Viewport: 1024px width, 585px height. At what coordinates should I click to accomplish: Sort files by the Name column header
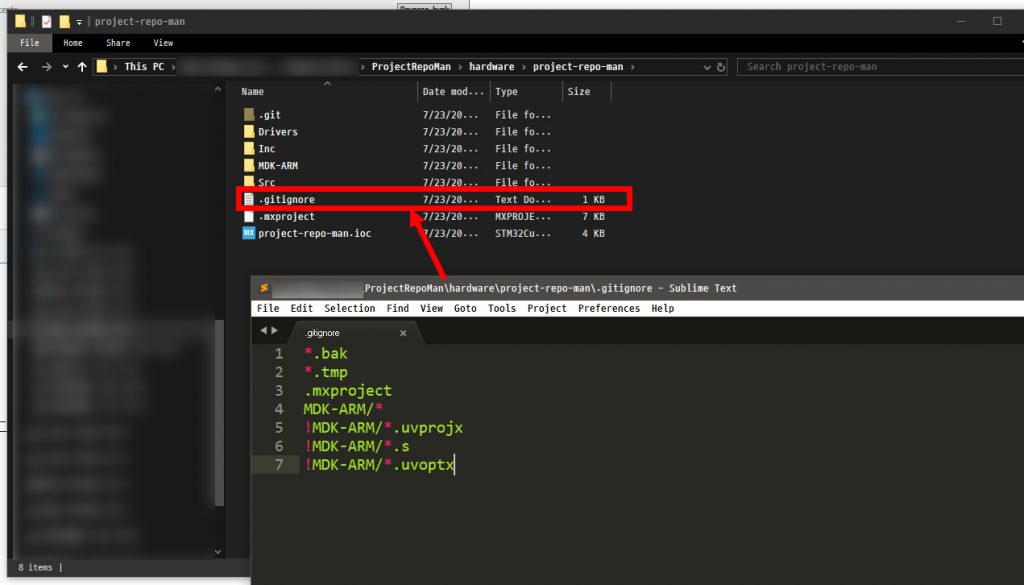point(253,92)
